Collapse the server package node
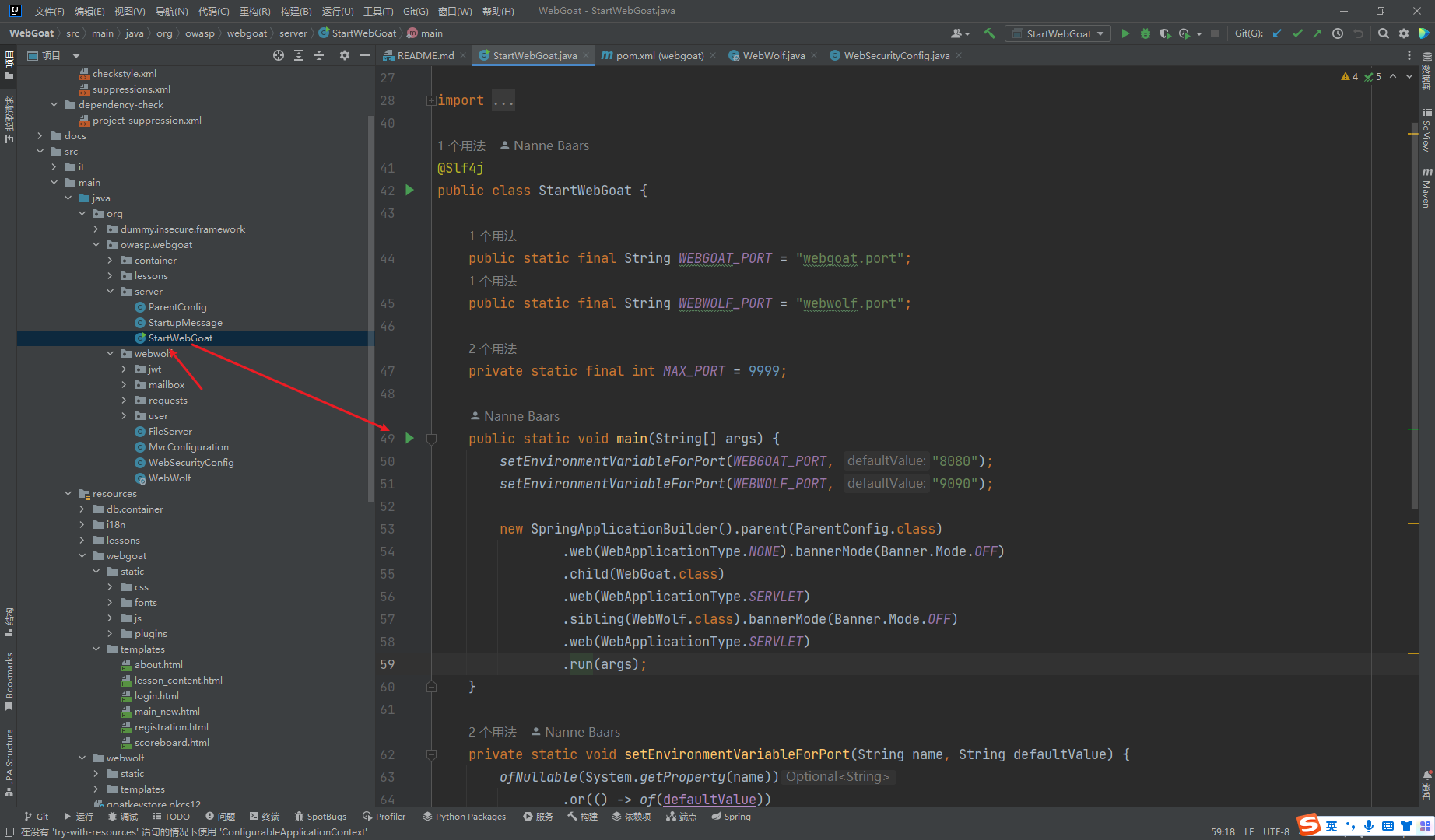1435x840 pixels. 110,292
